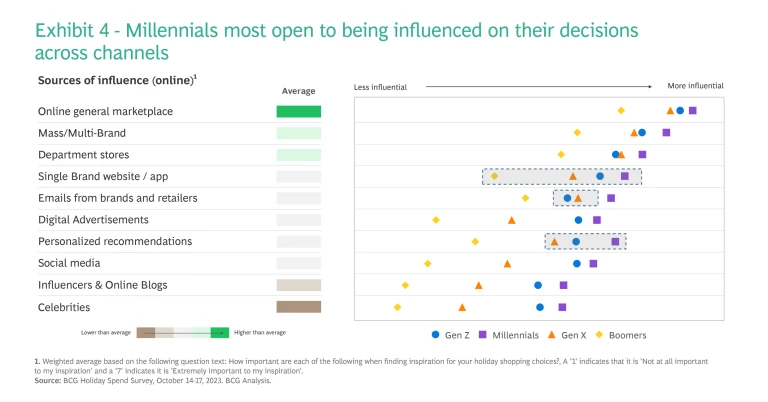Image resolution: width=768 pixels, height=402 pixels.
Task: Select Millennials square marker in Online general marketplace row
Action: pos(693,111)
